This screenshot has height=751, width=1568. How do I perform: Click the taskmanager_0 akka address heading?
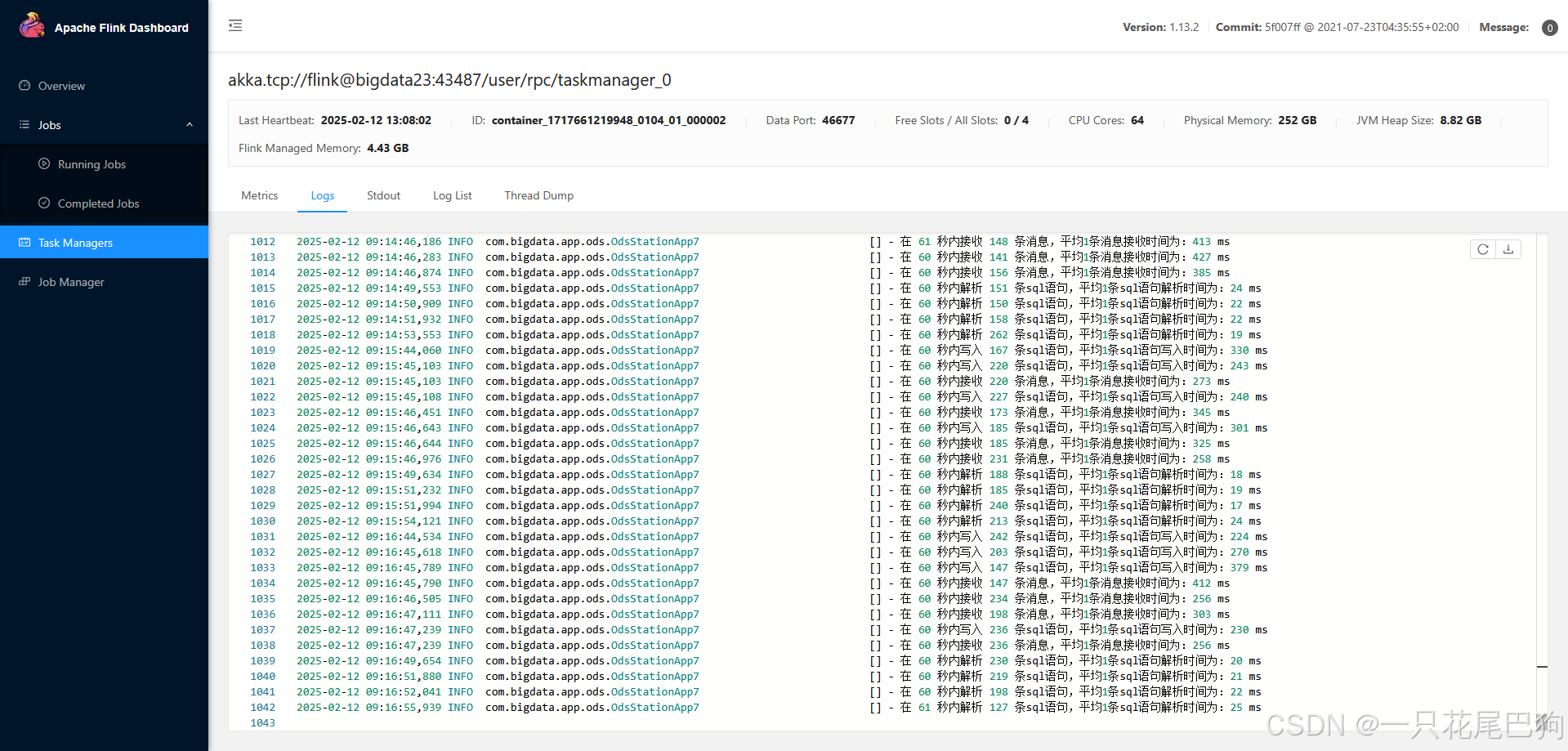pyautogui.click(x=449, y=80)
